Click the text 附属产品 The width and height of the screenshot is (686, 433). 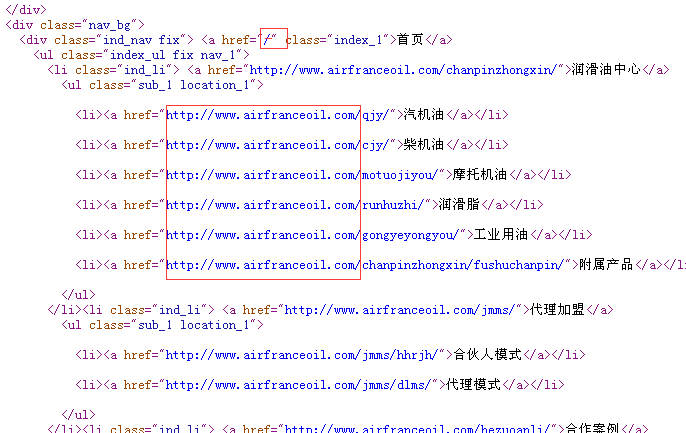[606, 265]
